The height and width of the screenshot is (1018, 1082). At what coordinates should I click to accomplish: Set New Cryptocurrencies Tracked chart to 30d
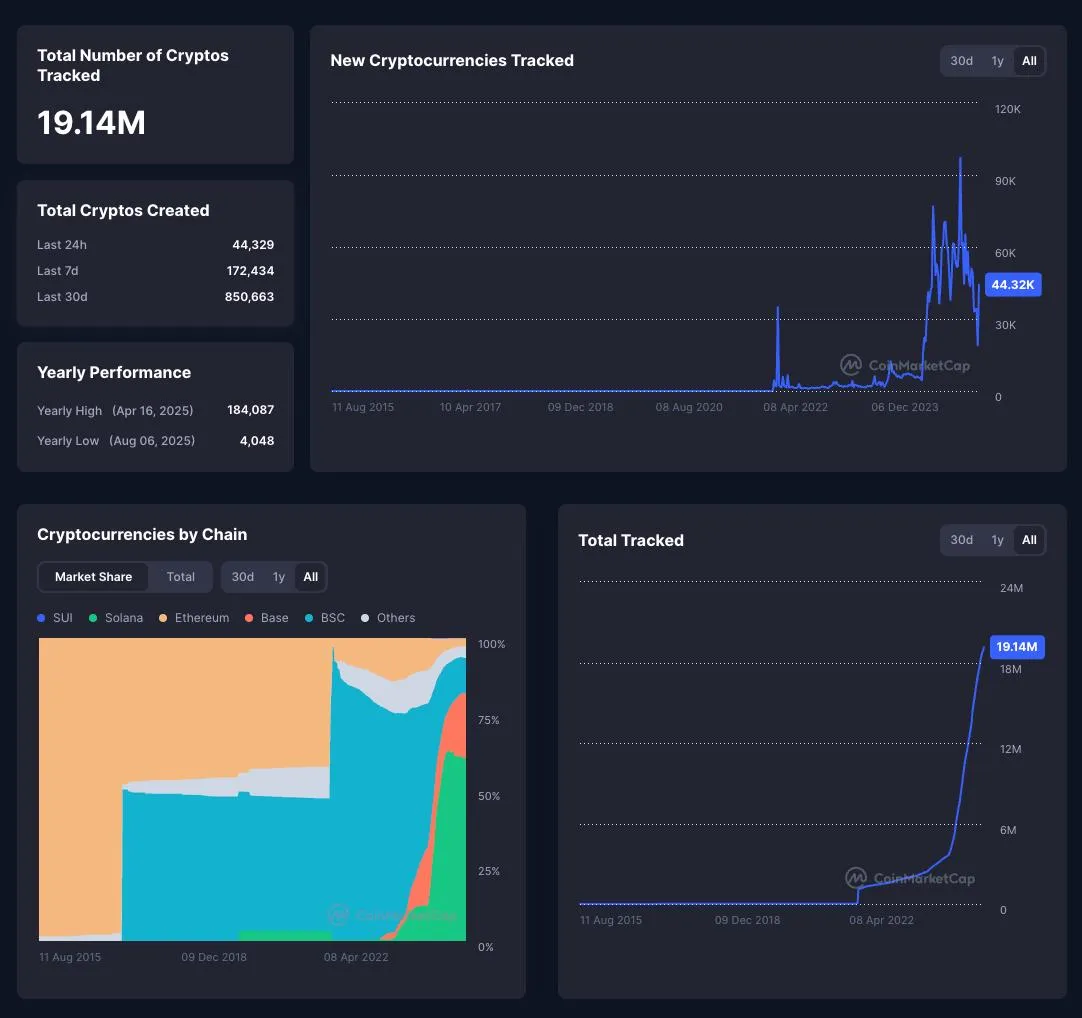[961, 61]
